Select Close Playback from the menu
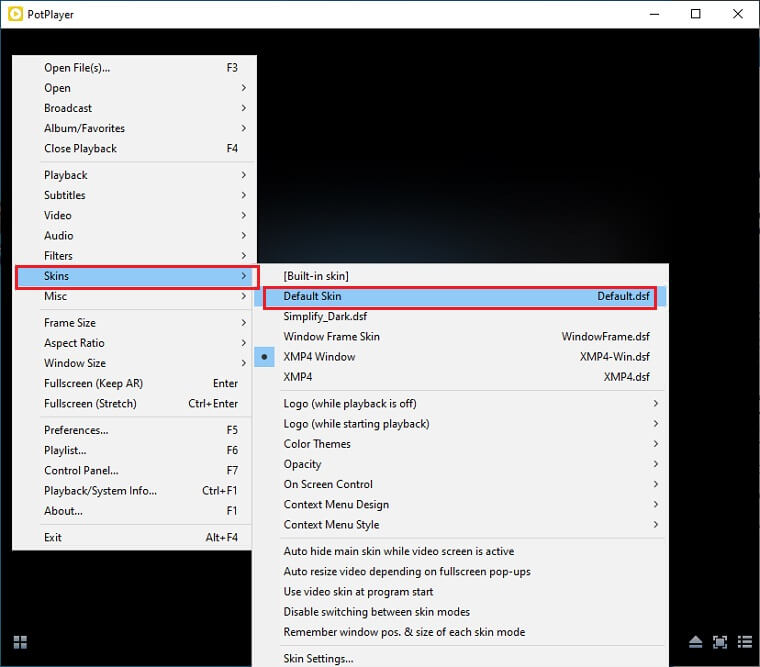Screen dimensions: 760x667 tap(134, 148)
